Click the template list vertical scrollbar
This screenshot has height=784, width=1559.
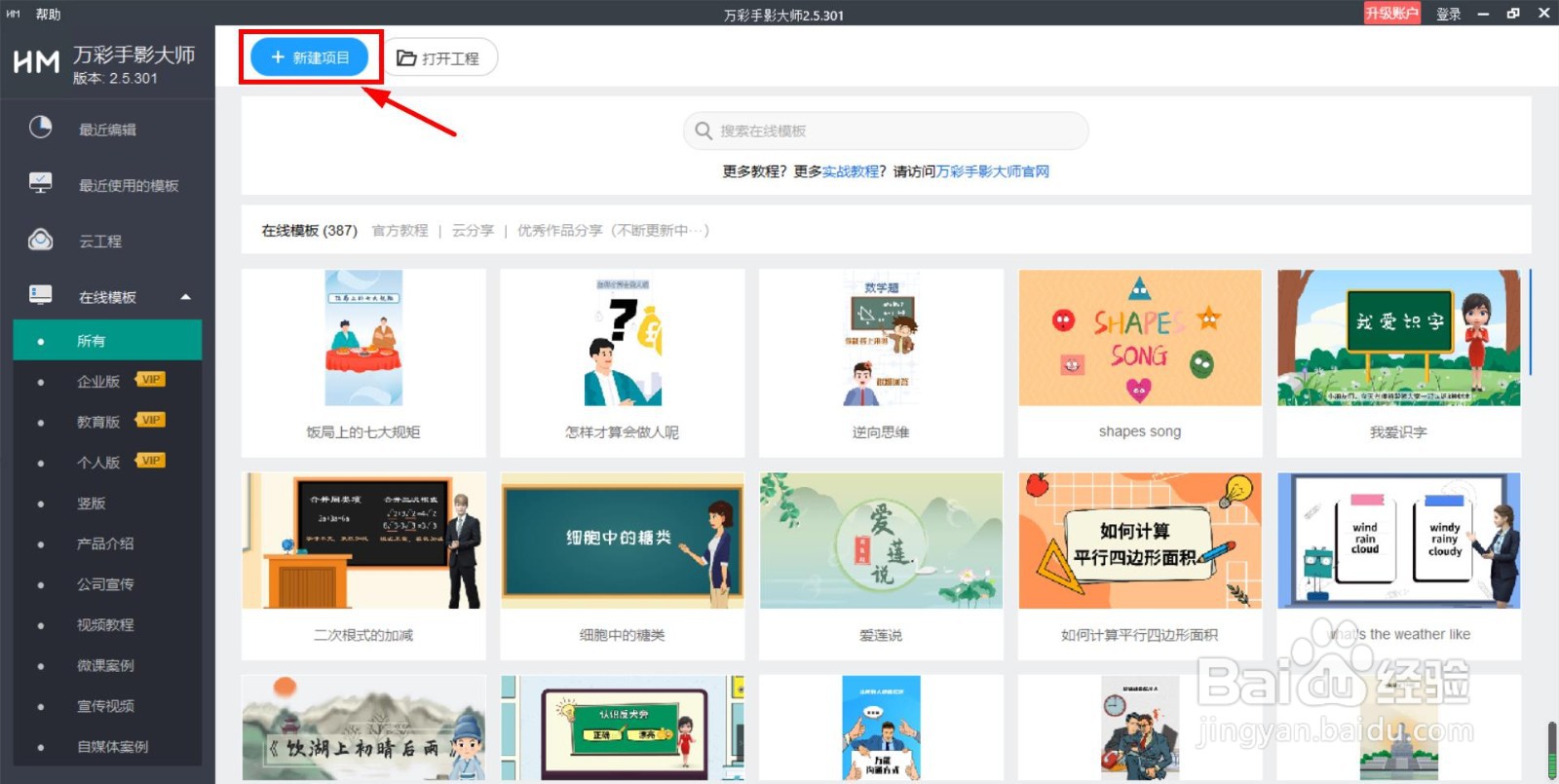click(1531, 322)
